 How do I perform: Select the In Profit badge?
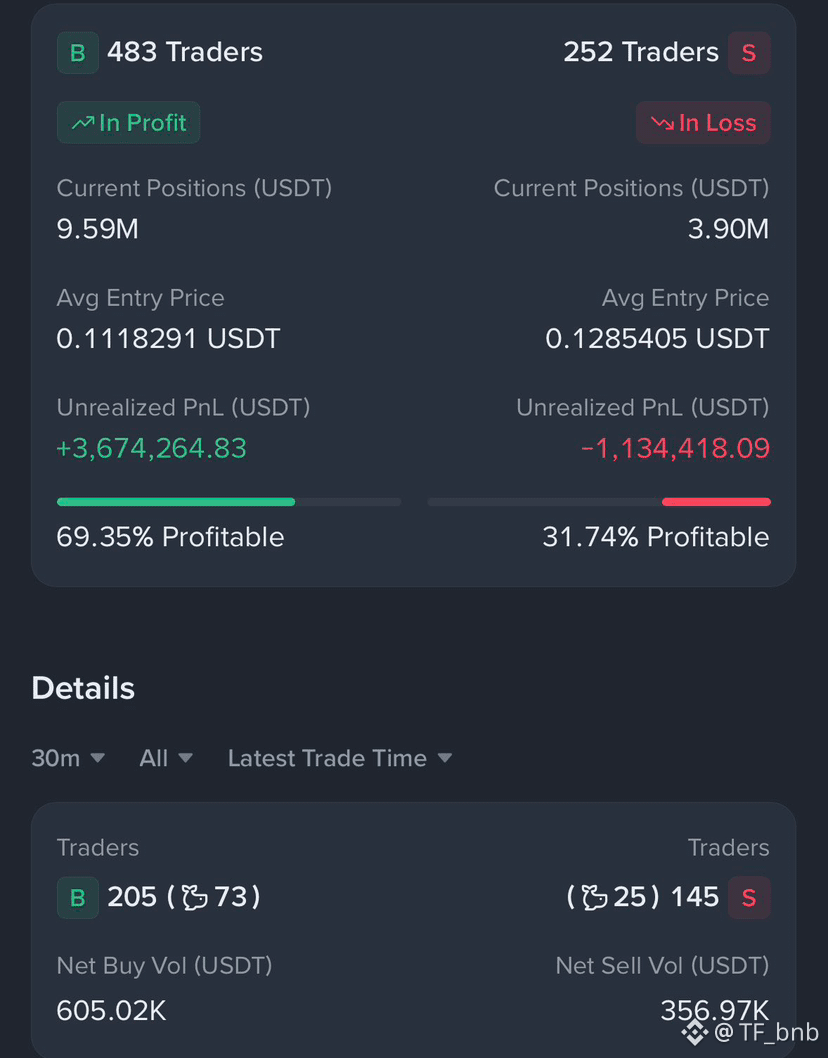tap(128, 122)
